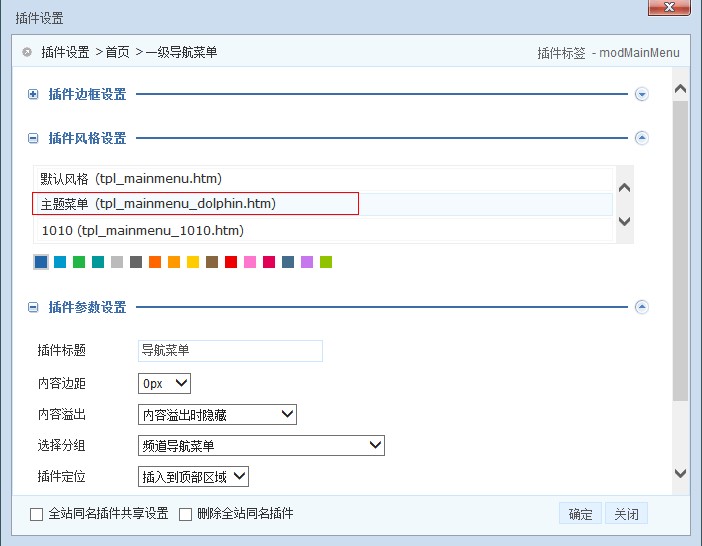
Task: Click the gear icon before breadcrumb
Action: [27, 52]
